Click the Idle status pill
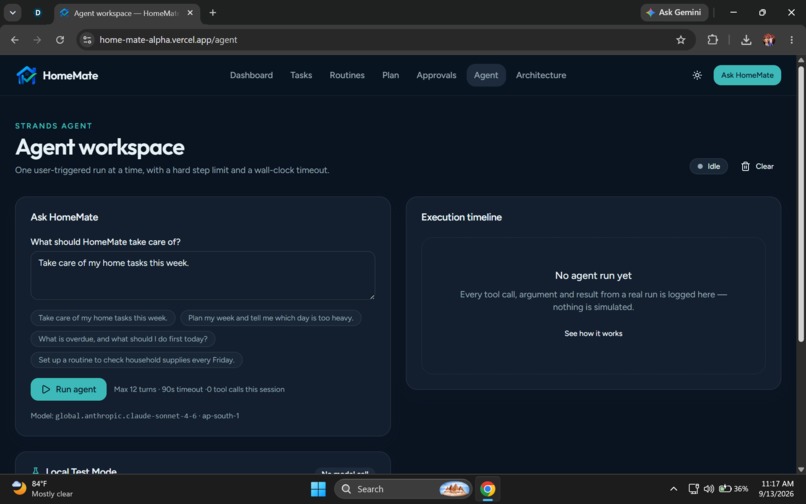 coord(708,166)
